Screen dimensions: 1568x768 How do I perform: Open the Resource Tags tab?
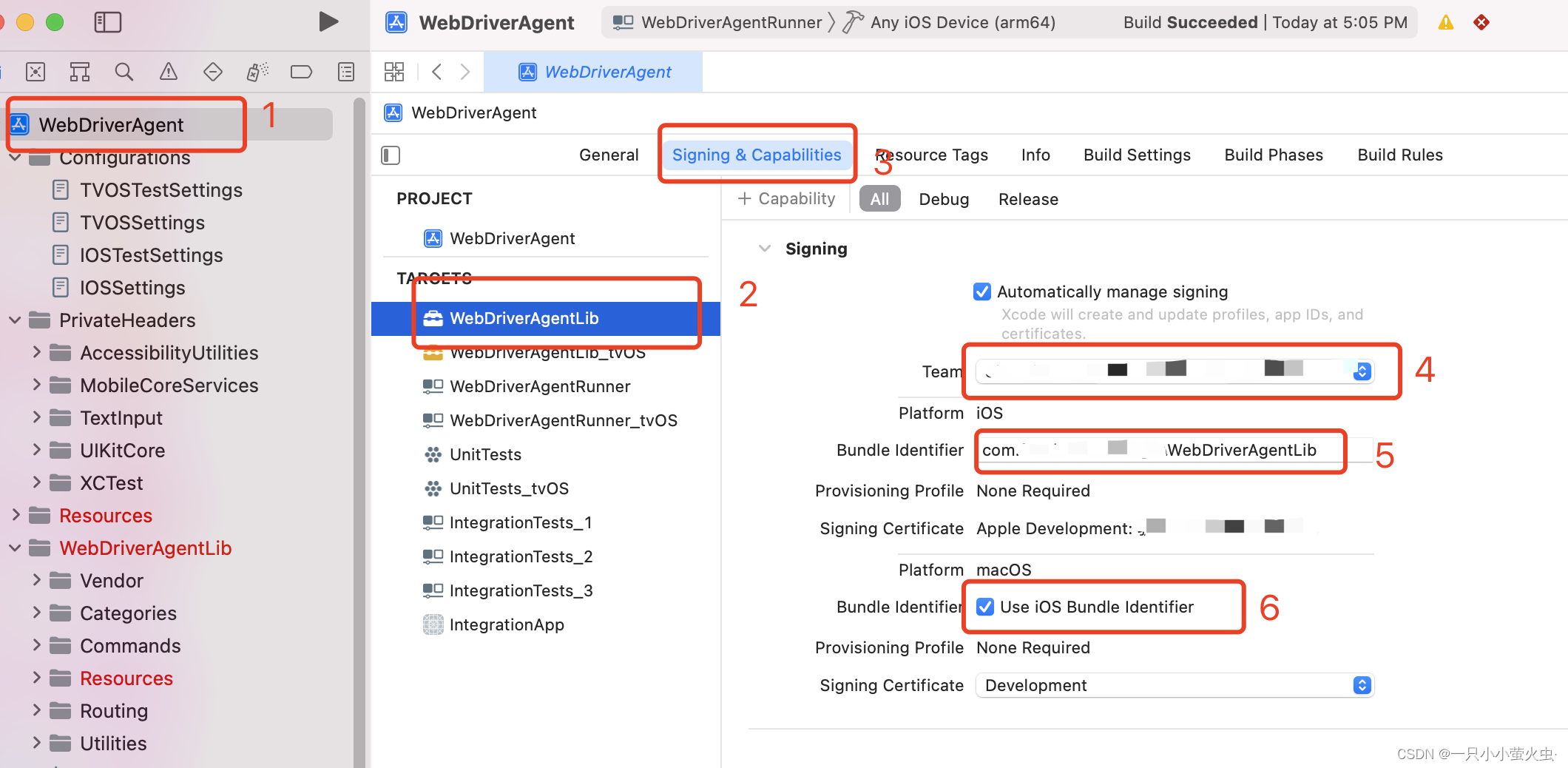coord(932,155)
